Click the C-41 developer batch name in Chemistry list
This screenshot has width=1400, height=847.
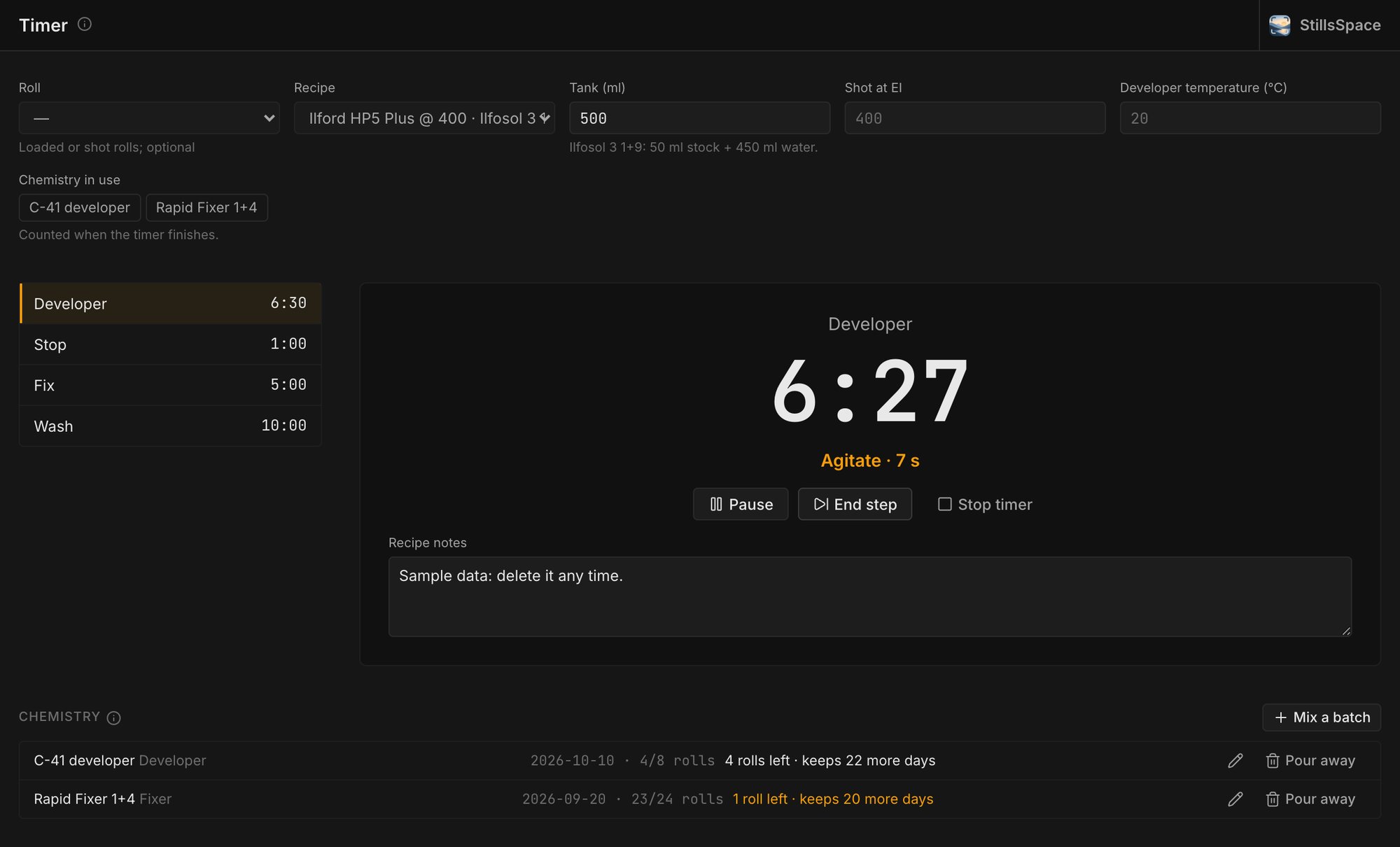pyautogui.click(x=84, y=761)
